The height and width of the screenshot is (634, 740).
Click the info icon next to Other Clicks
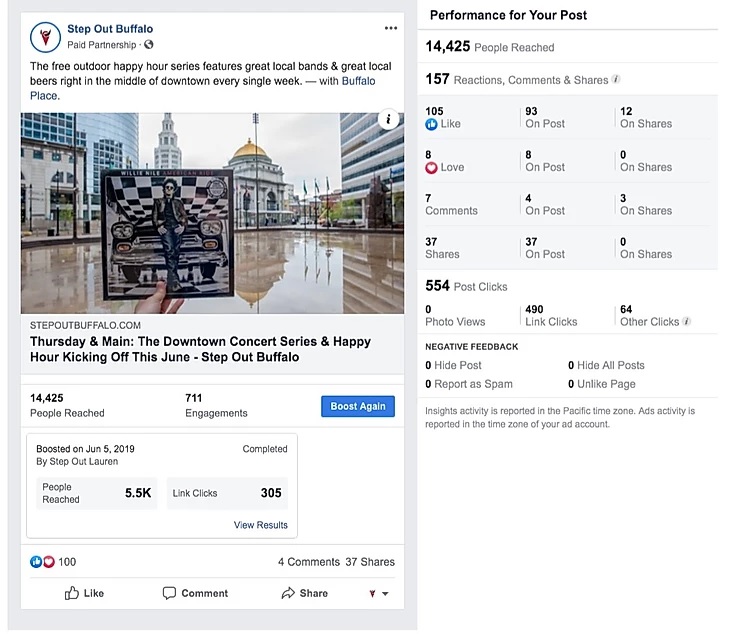[687, 321]
